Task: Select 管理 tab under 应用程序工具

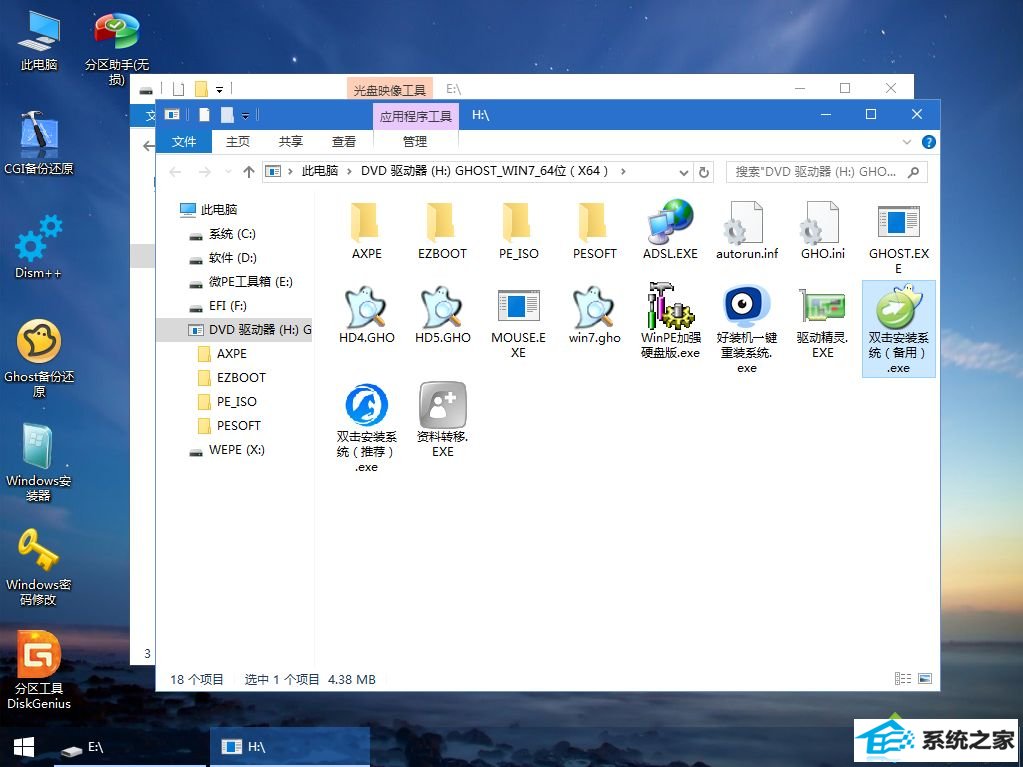Action: (415, 142)
